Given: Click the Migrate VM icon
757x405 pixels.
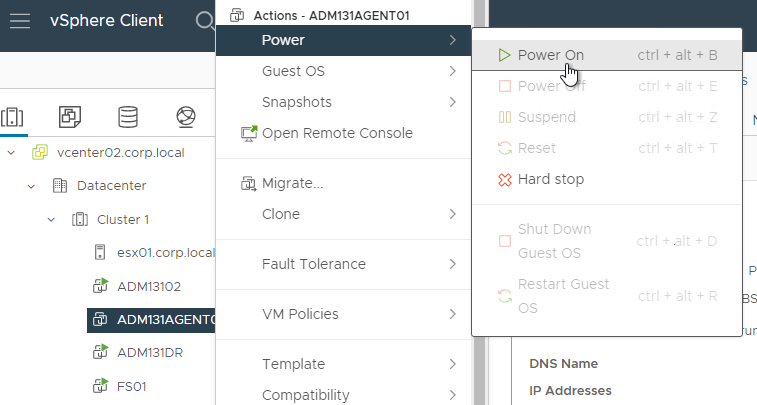Looking at the screenshot, I should click(249, 184).
